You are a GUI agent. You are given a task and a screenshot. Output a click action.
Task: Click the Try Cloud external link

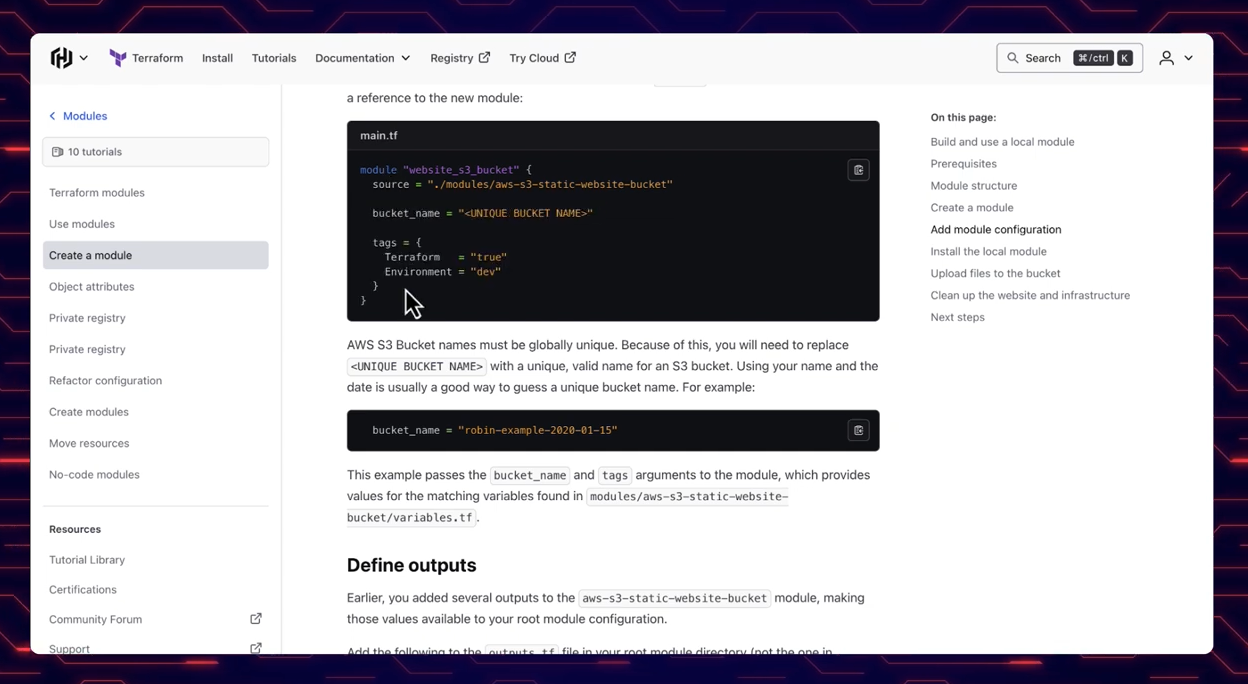click(542, 58)
